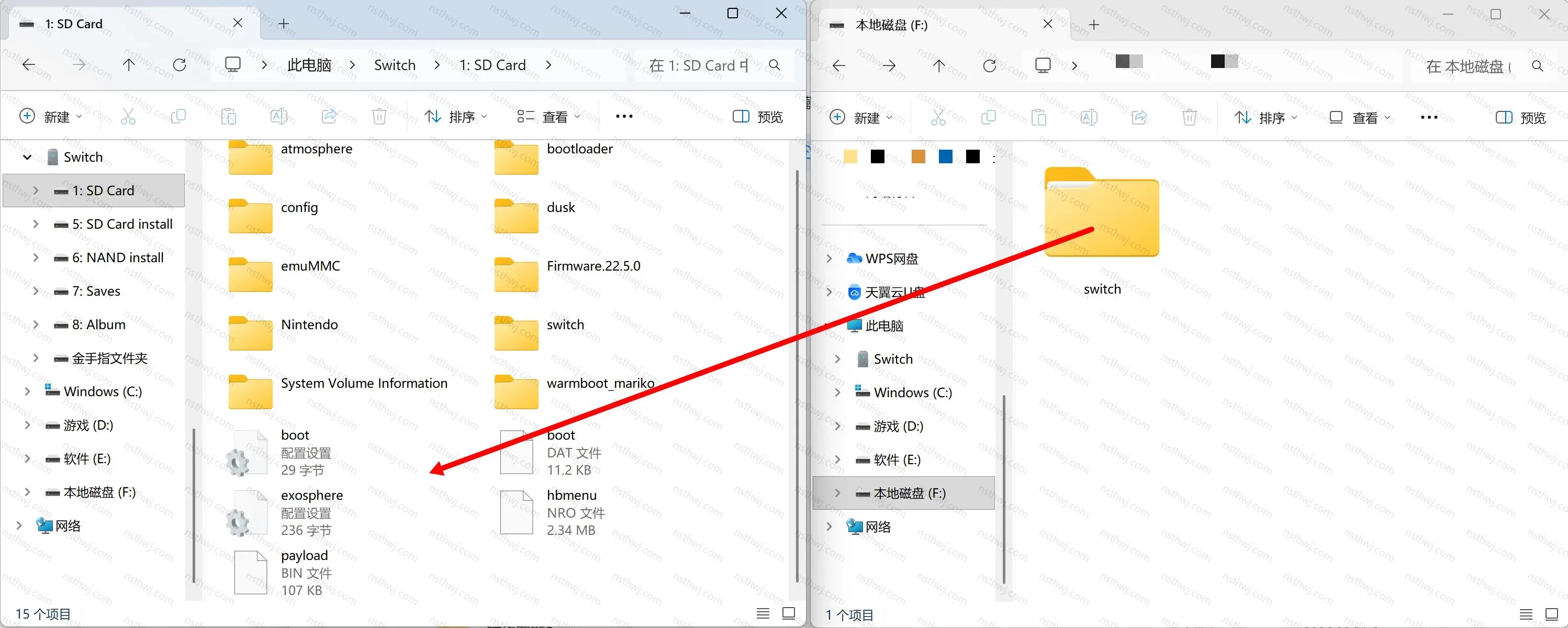The image size is (1568, 628).
Task: Expand the 金手指文件夹 tree node
Action: tap(35, 358)
